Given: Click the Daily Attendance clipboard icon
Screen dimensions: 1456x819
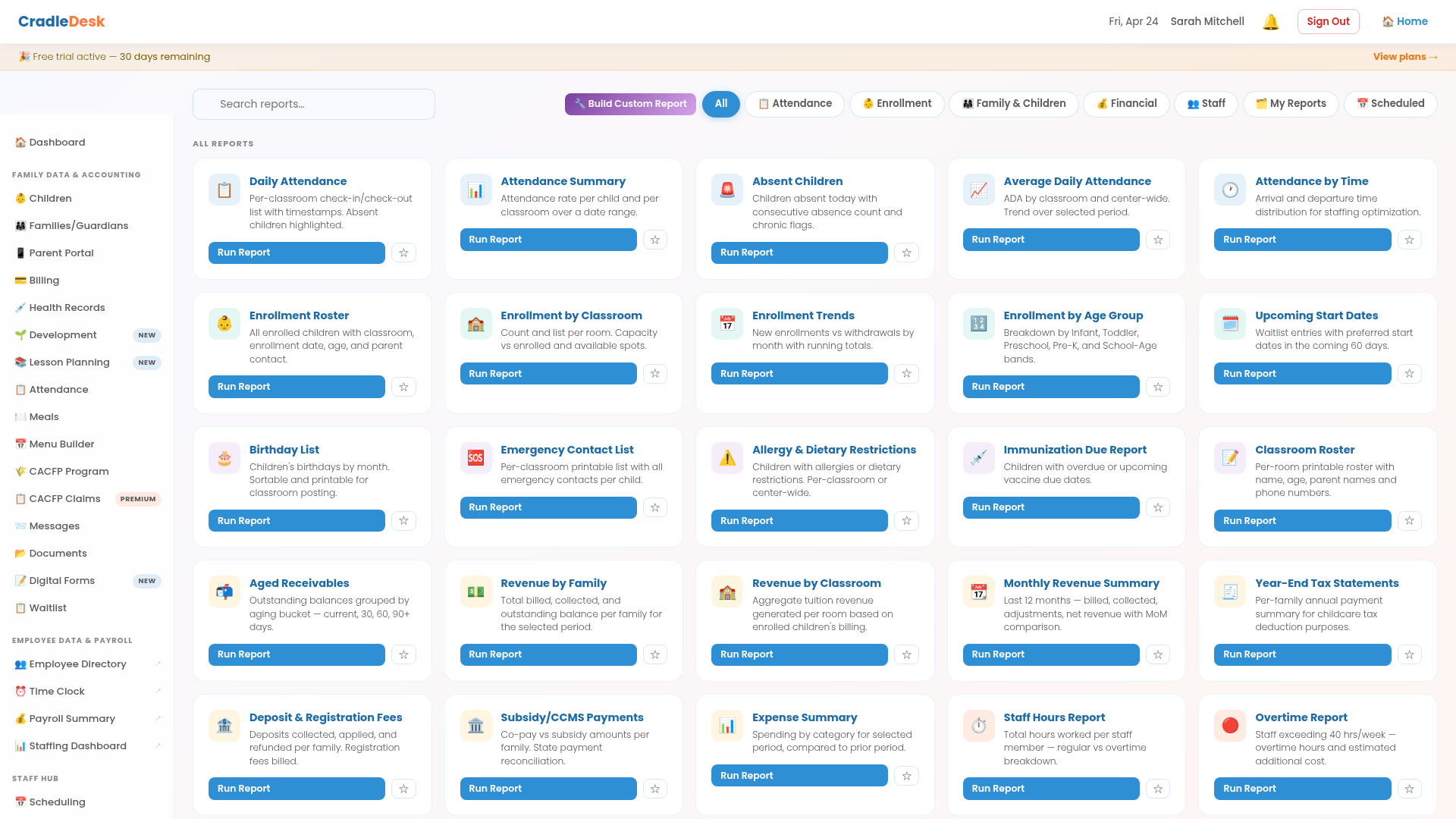Looking at the screenshot, I should [224, 190].
